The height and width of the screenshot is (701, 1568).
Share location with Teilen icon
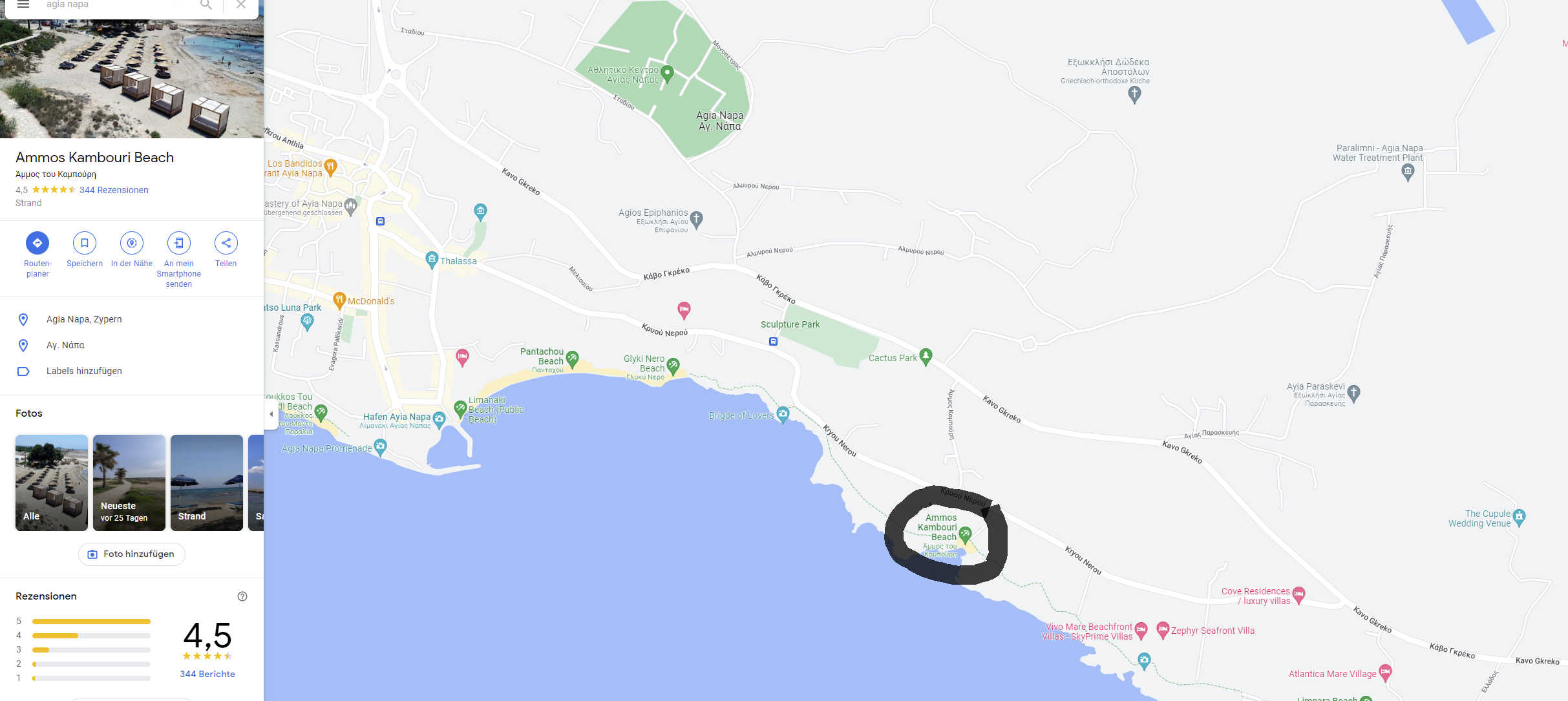click(226, 243)
